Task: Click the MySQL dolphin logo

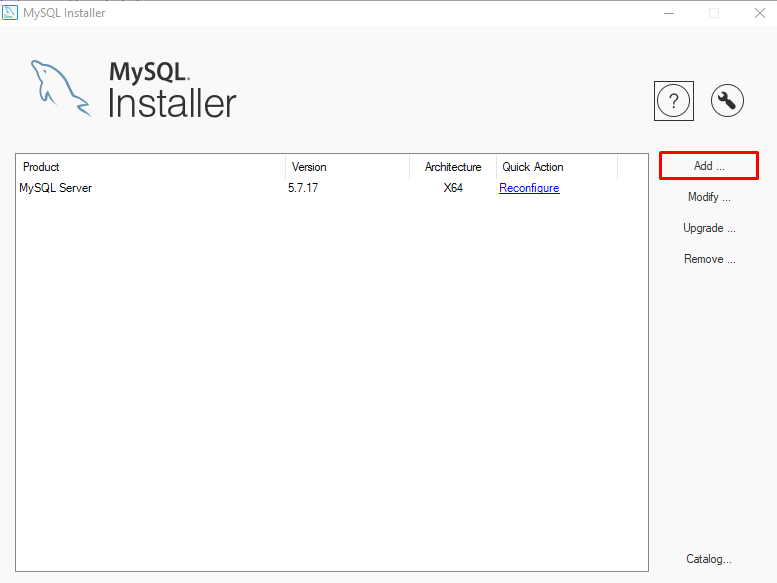Action: click(60, 89)
